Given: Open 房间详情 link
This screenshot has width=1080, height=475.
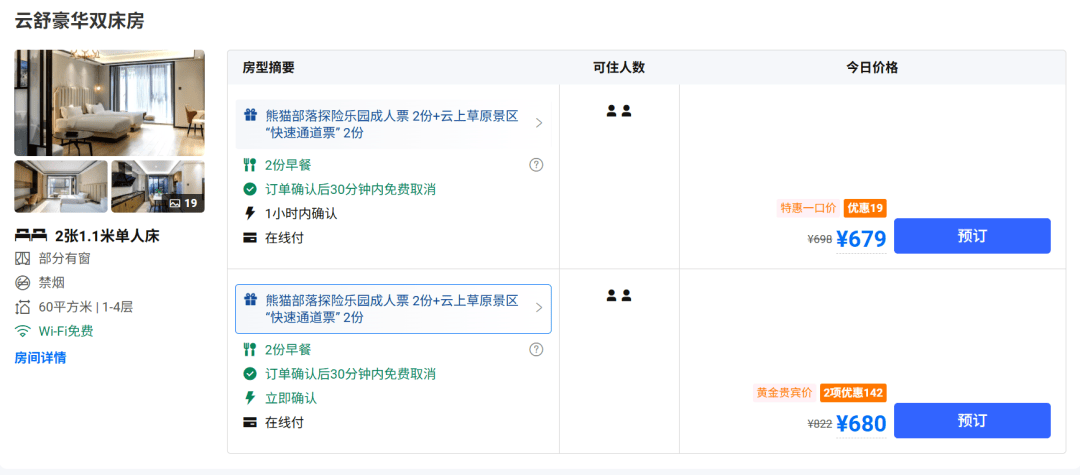Looking at the screenshot, I should [x=41, y=358].
